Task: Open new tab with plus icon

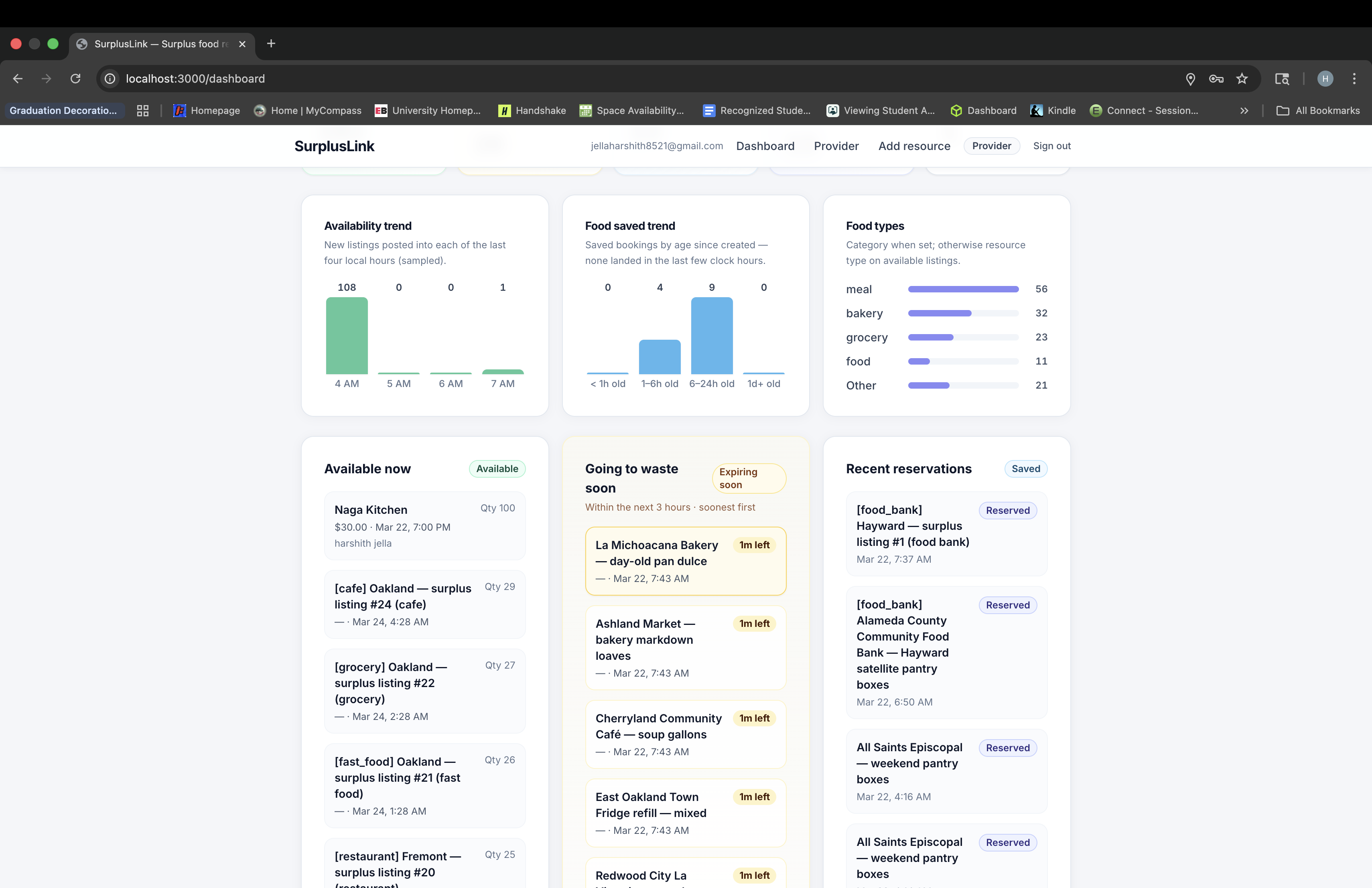Action: tap(271, 44)
